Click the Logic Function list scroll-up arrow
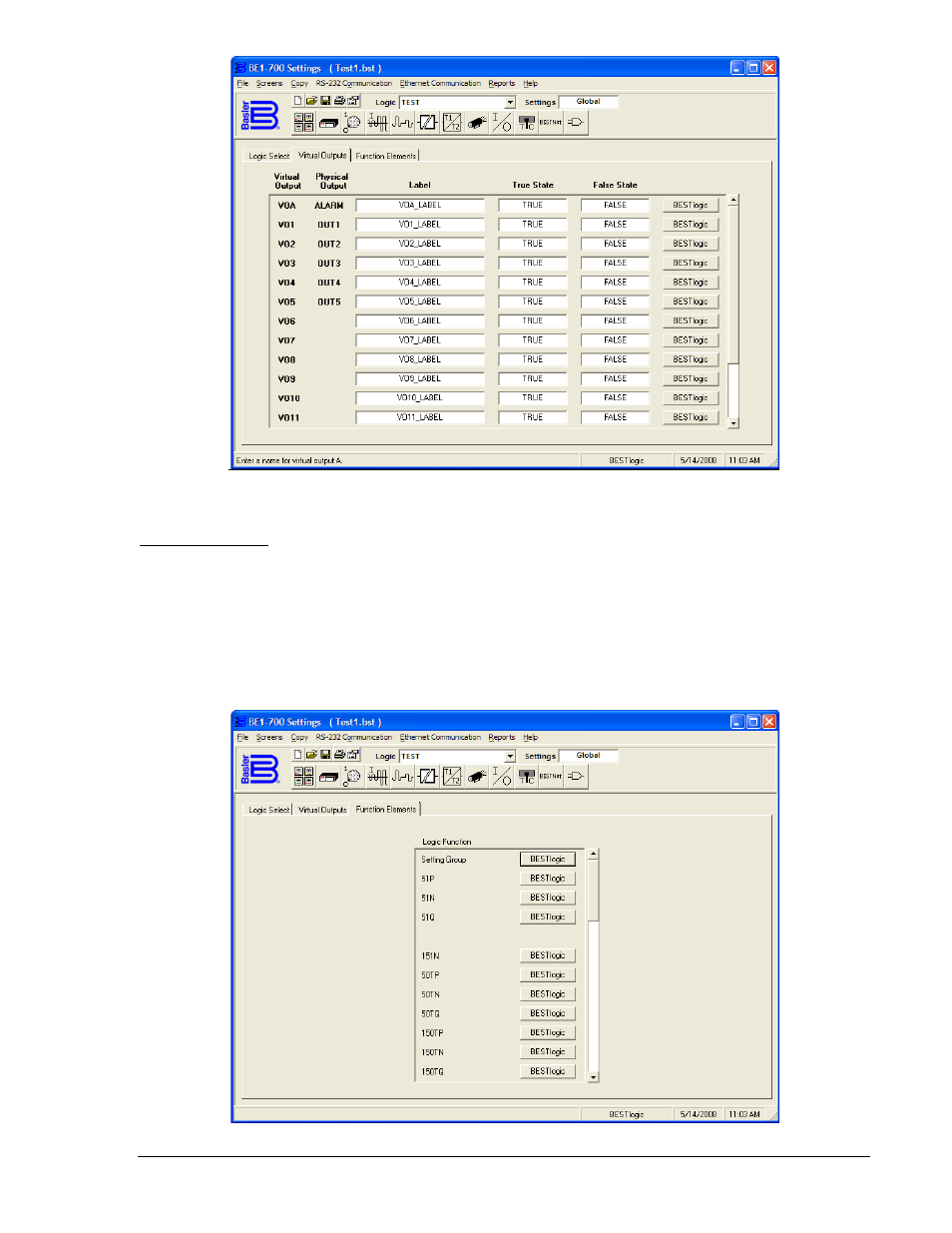The width and height of the screenshot is (952, 1233). 593,855
